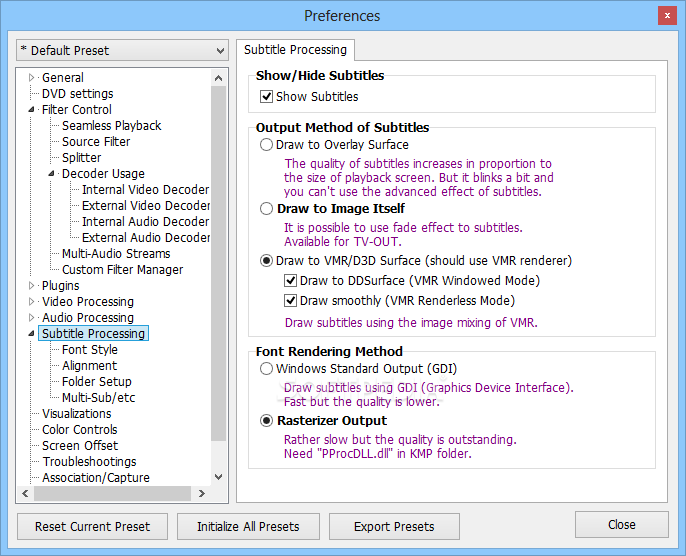686x556 pixels.
Task: Select Decoder Usage tree item label
Action: (x=103, y=174)
